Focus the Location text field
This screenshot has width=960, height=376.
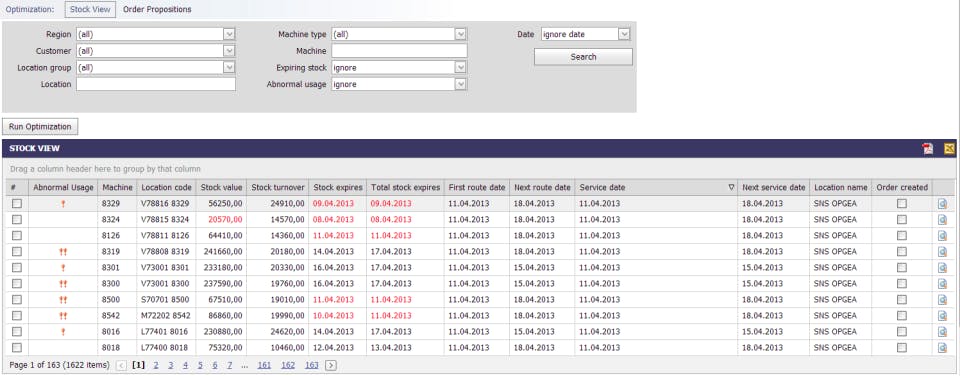[x=156, y=85]
